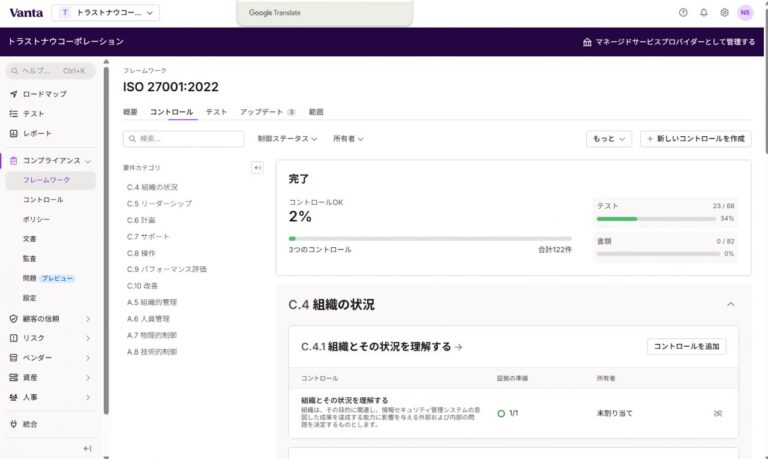The image size is (768, 459).
Task: Jump to C.9 パフォーマンス評価 category
Action: (167, 269)
